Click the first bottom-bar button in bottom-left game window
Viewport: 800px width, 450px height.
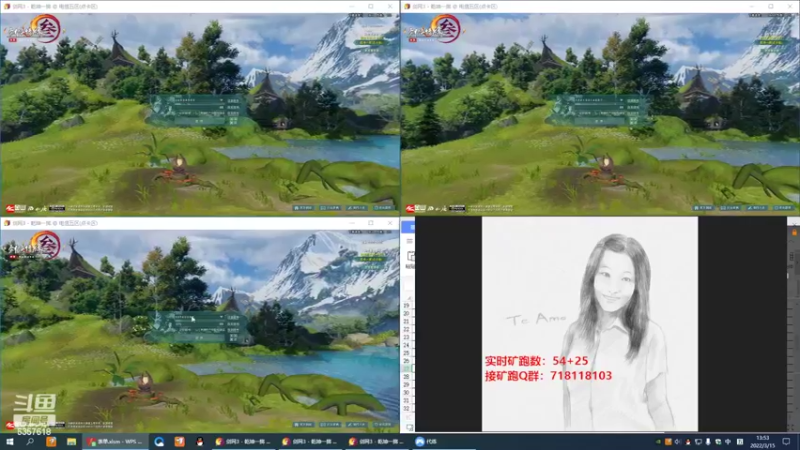coord(303,424)
